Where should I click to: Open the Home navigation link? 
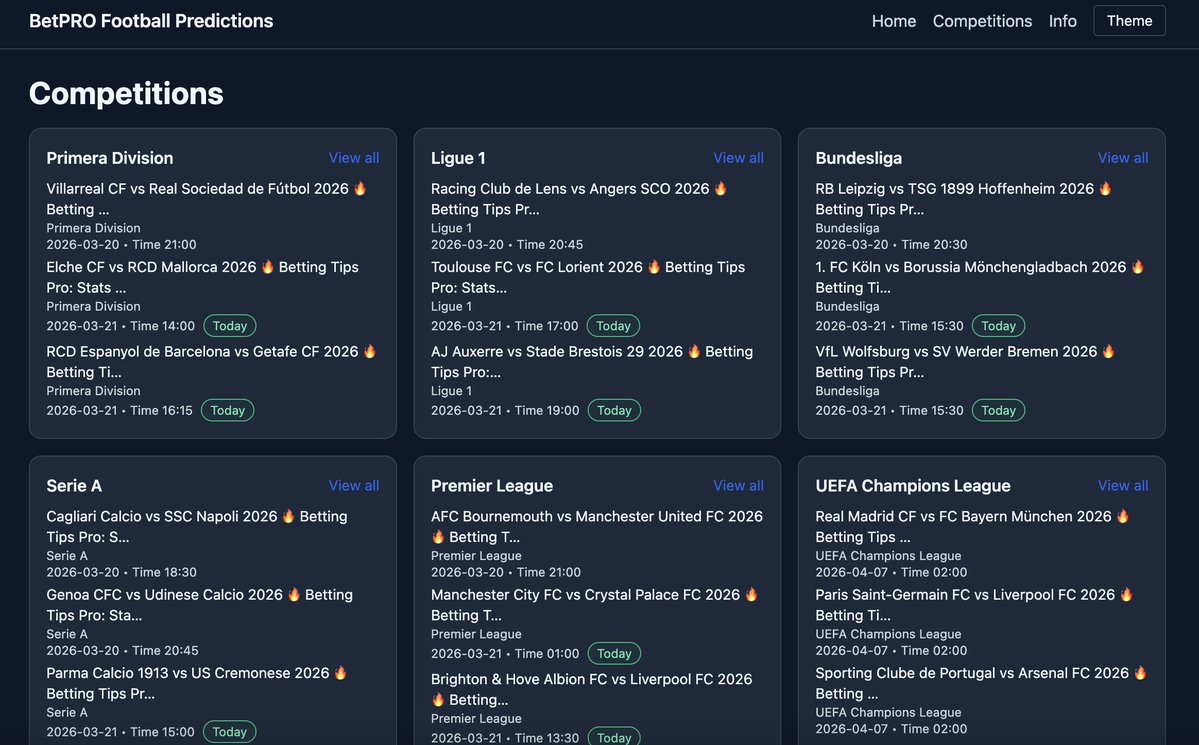point(893,21)
